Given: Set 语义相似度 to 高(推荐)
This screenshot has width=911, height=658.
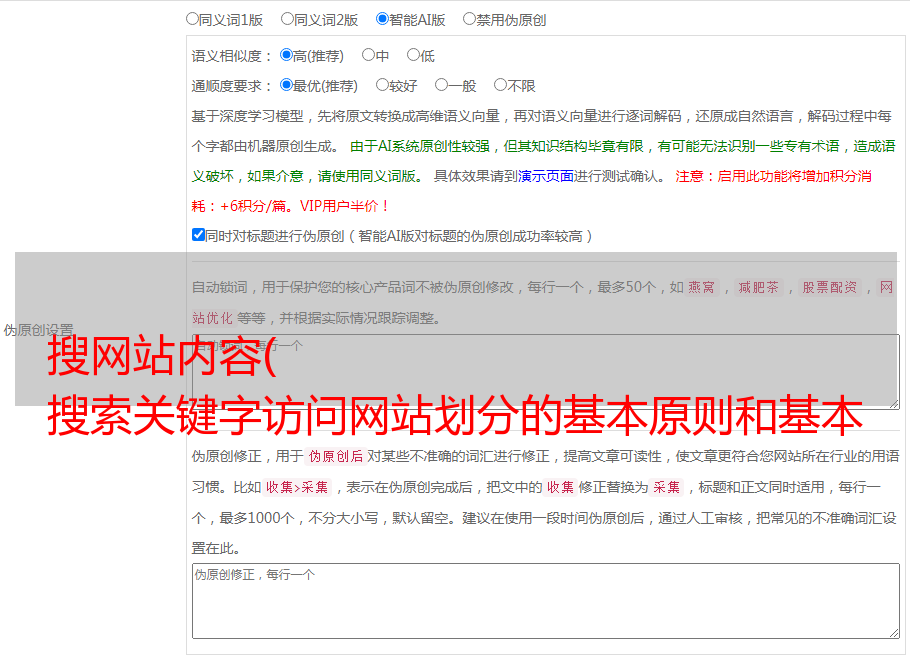Looking at the screenshot, I should click(x=286, y=55).
